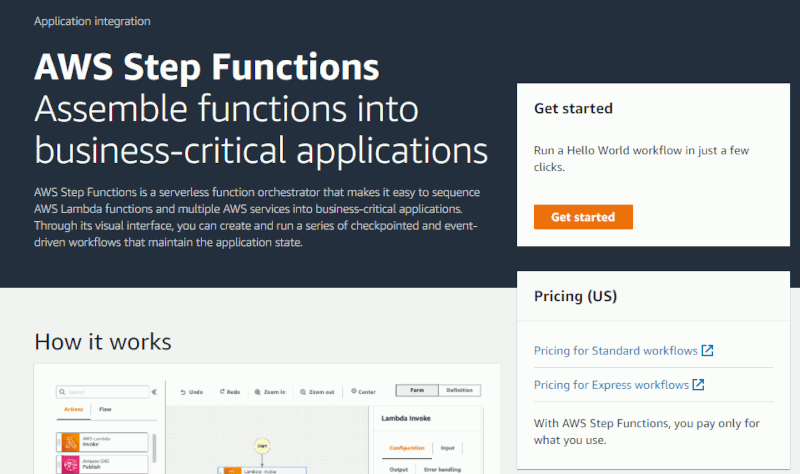Click the orange Get started button
The height and width of the screenshot is (474, 800).
pos(583,217)
